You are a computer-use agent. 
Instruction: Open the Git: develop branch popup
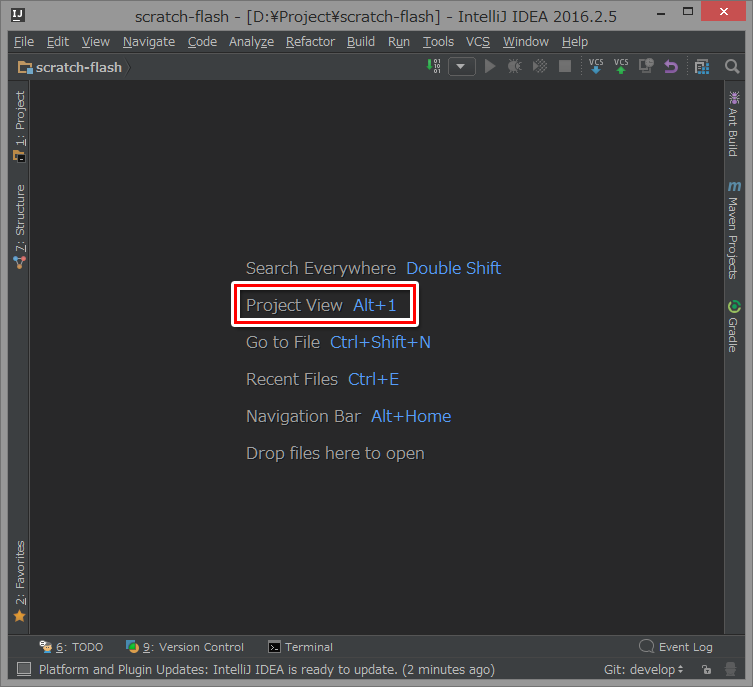(644, 670)
